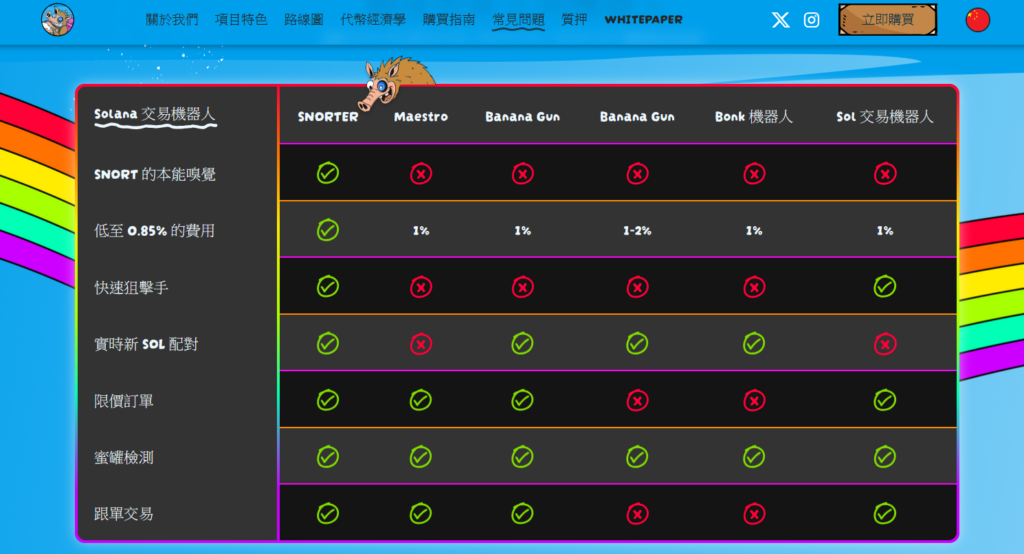
Task: Open the WHITEPAPER link
Action: 643,20
